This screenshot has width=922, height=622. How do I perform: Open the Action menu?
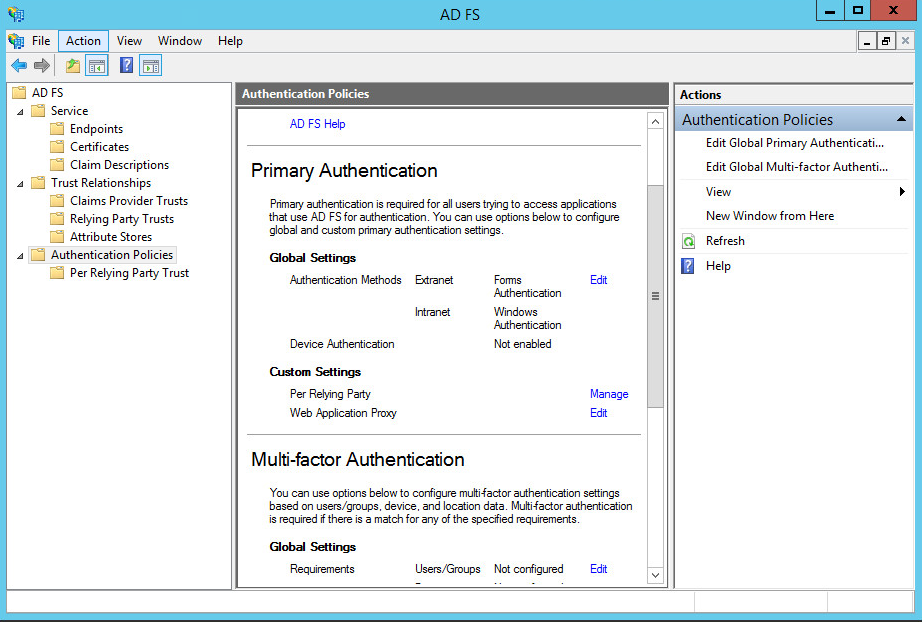point(83,41)
